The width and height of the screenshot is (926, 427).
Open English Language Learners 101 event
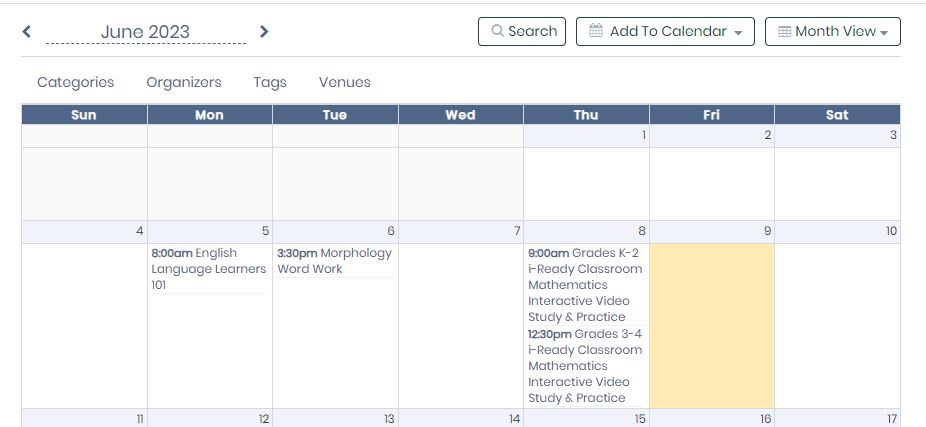[x=209, y=269]
